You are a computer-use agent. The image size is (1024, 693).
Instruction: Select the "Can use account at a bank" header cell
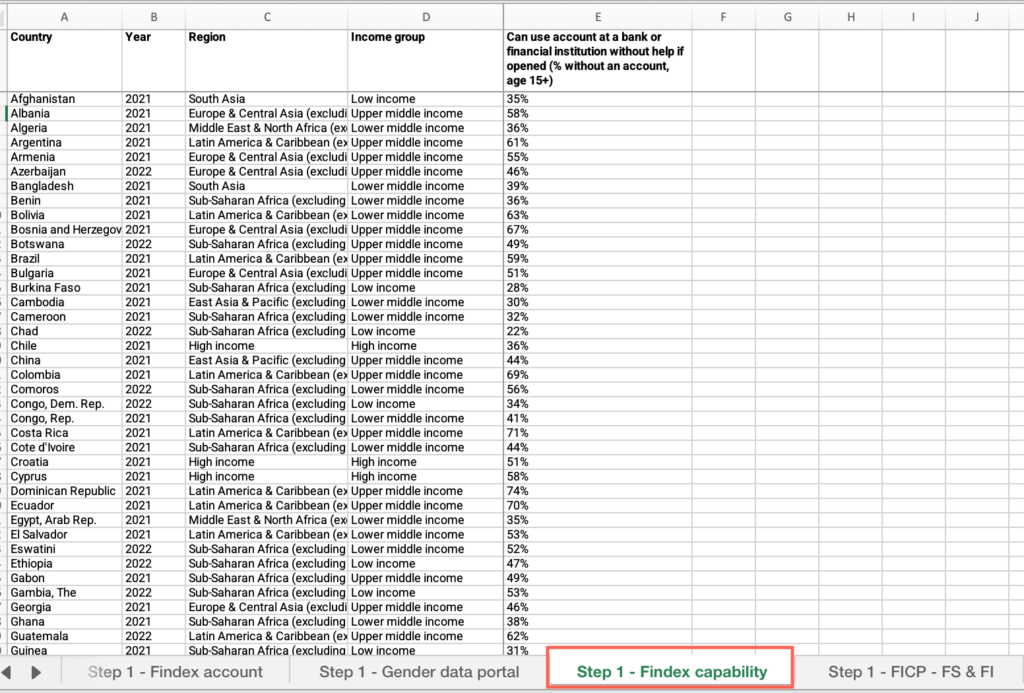(x=598, y=60)
